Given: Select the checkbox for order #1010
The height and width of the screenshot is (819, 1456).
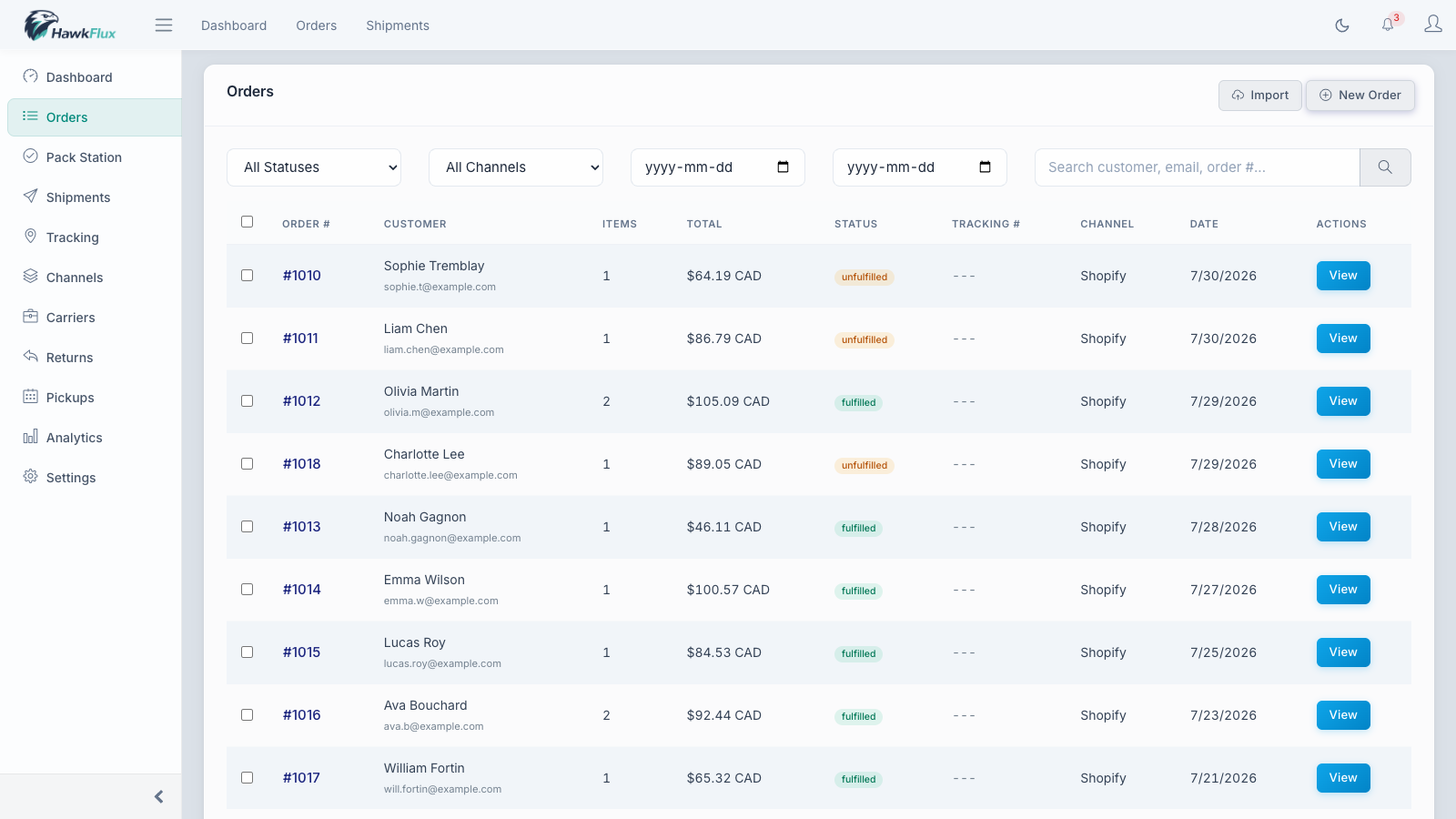Looking at the screenshot, I should [247, 275].
